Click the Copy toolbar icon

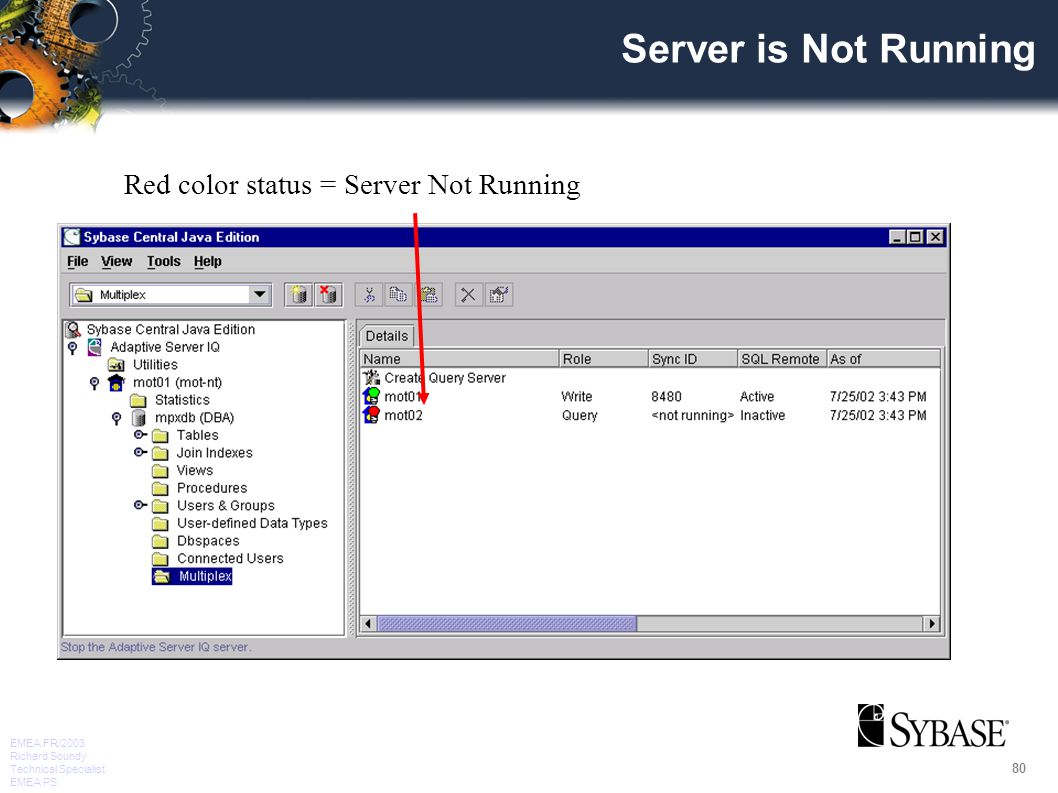[398, 295]
